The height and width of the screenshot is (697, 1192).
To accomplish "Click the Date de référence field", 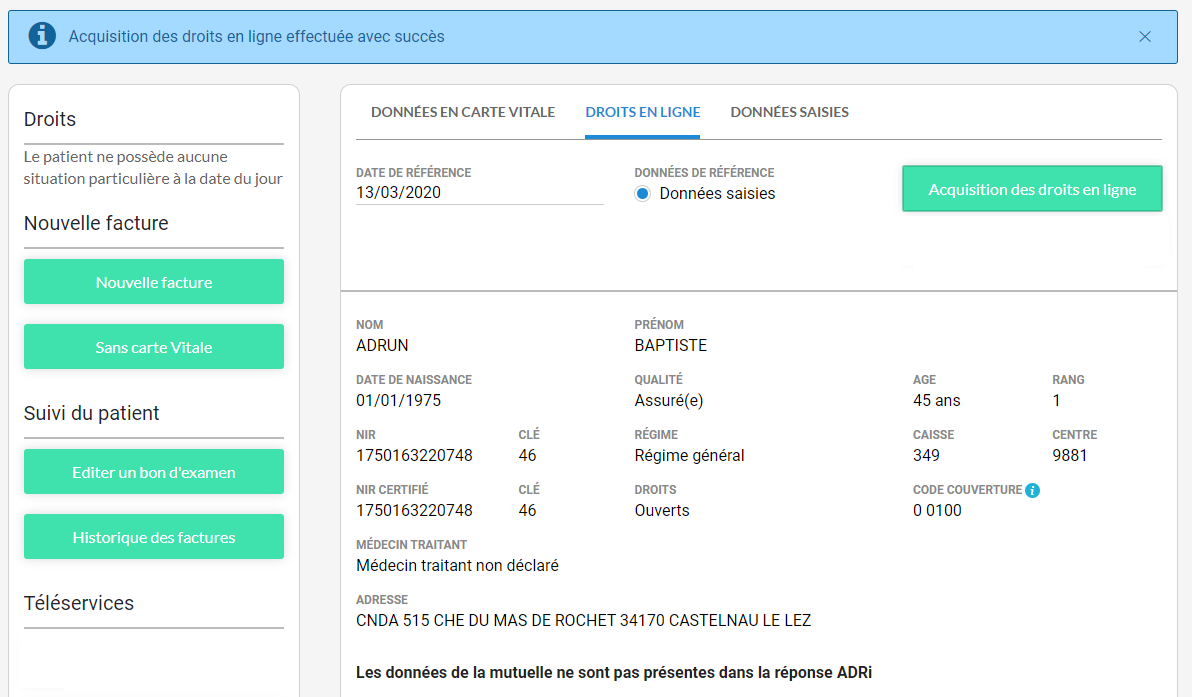I will (479, 193).
